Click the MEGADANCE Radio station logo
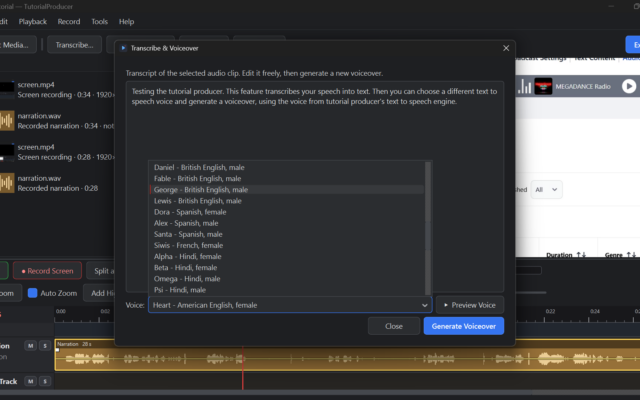 point(543,87)
